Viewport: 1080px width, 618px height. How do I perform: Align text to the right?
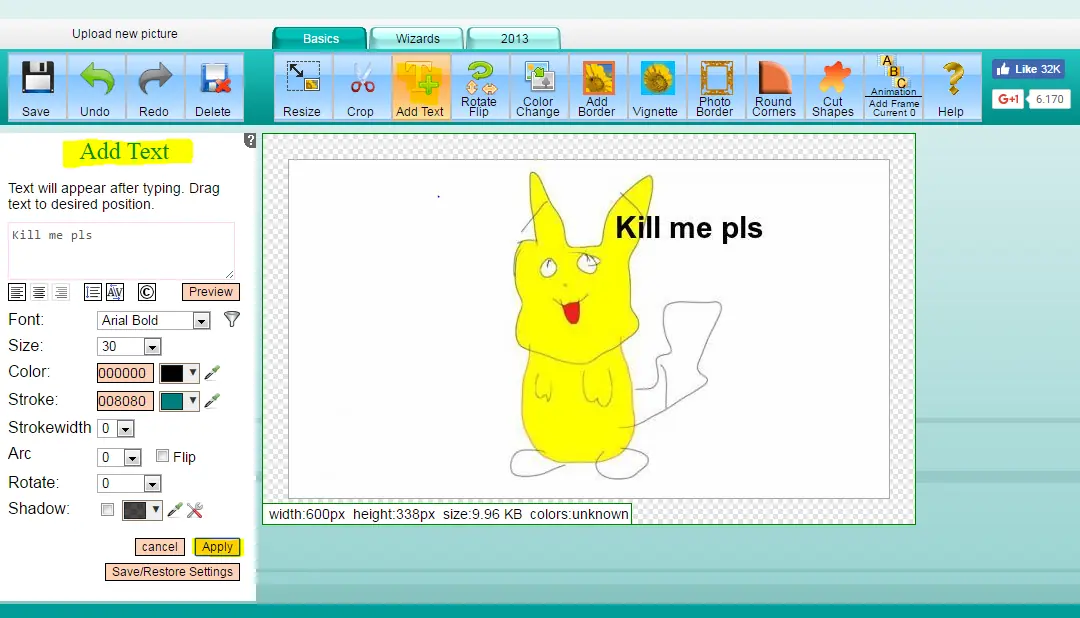pyautogui.click(x=61, y=292)
